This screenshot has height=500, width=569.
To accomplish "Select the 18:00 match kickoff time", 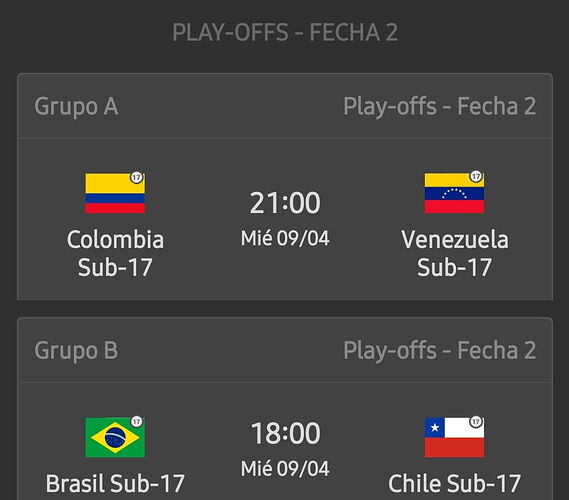I will click(x=286, y=433).
